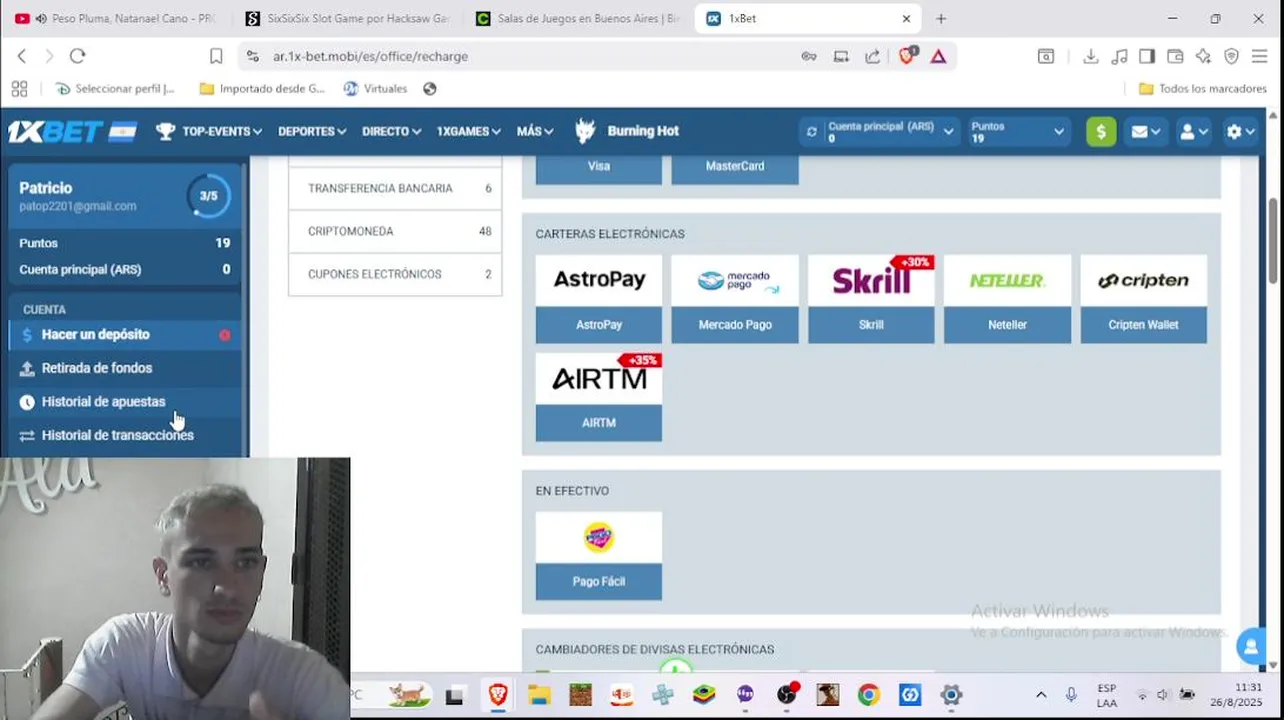Open browser downloads icon
The height and width of the screenshot is (720, 1284).
(1091, 56)
